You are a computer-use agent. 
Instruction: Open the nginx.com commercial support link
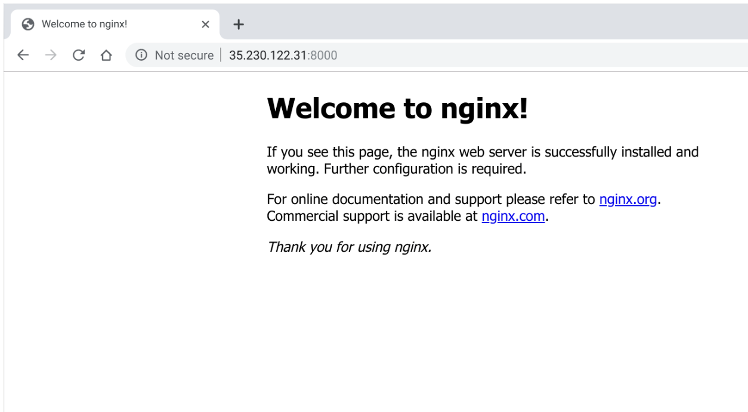[513, 216]
